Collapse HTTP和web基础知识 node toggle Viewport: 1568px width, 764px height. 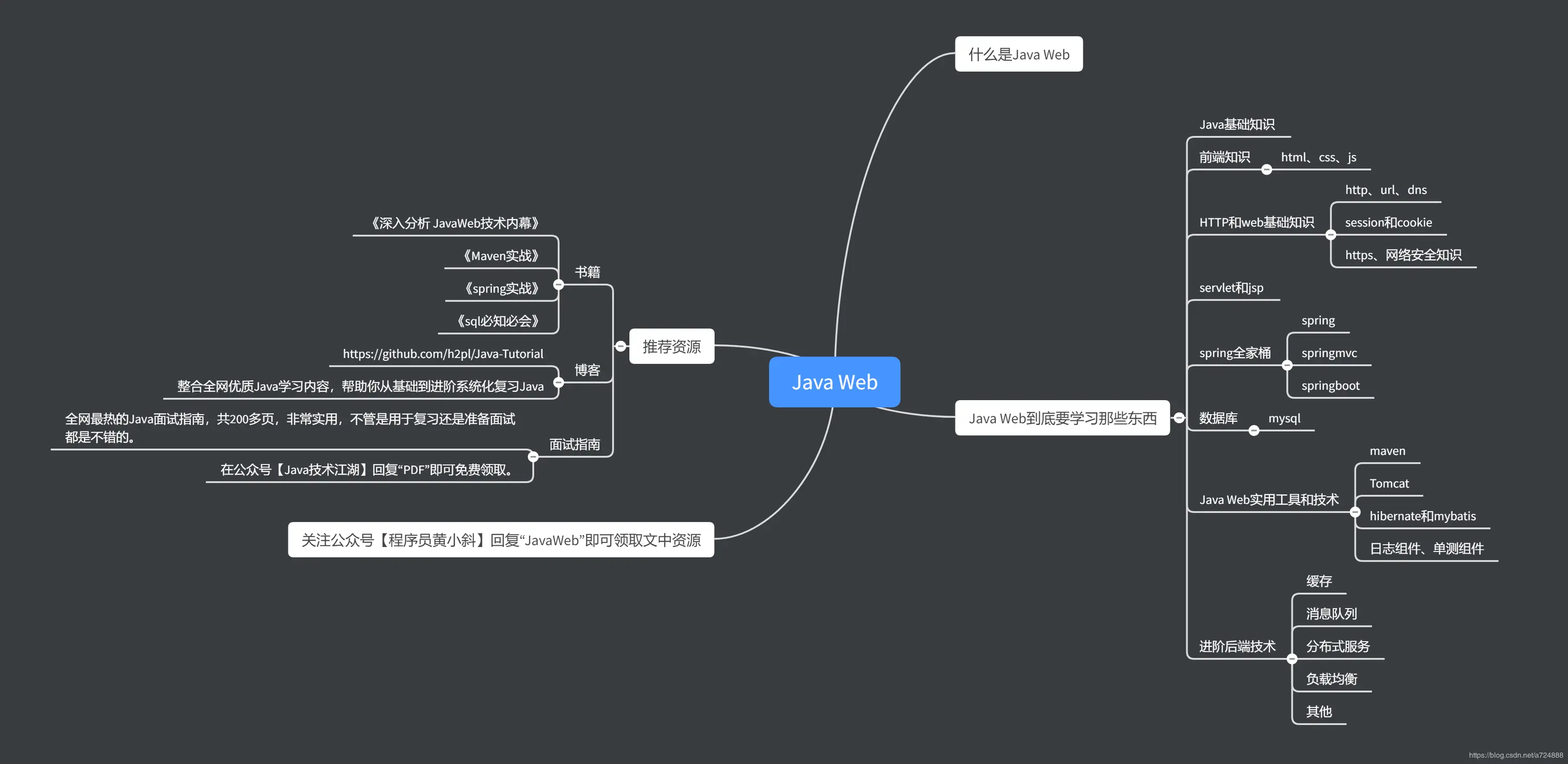coord(1331,235)
